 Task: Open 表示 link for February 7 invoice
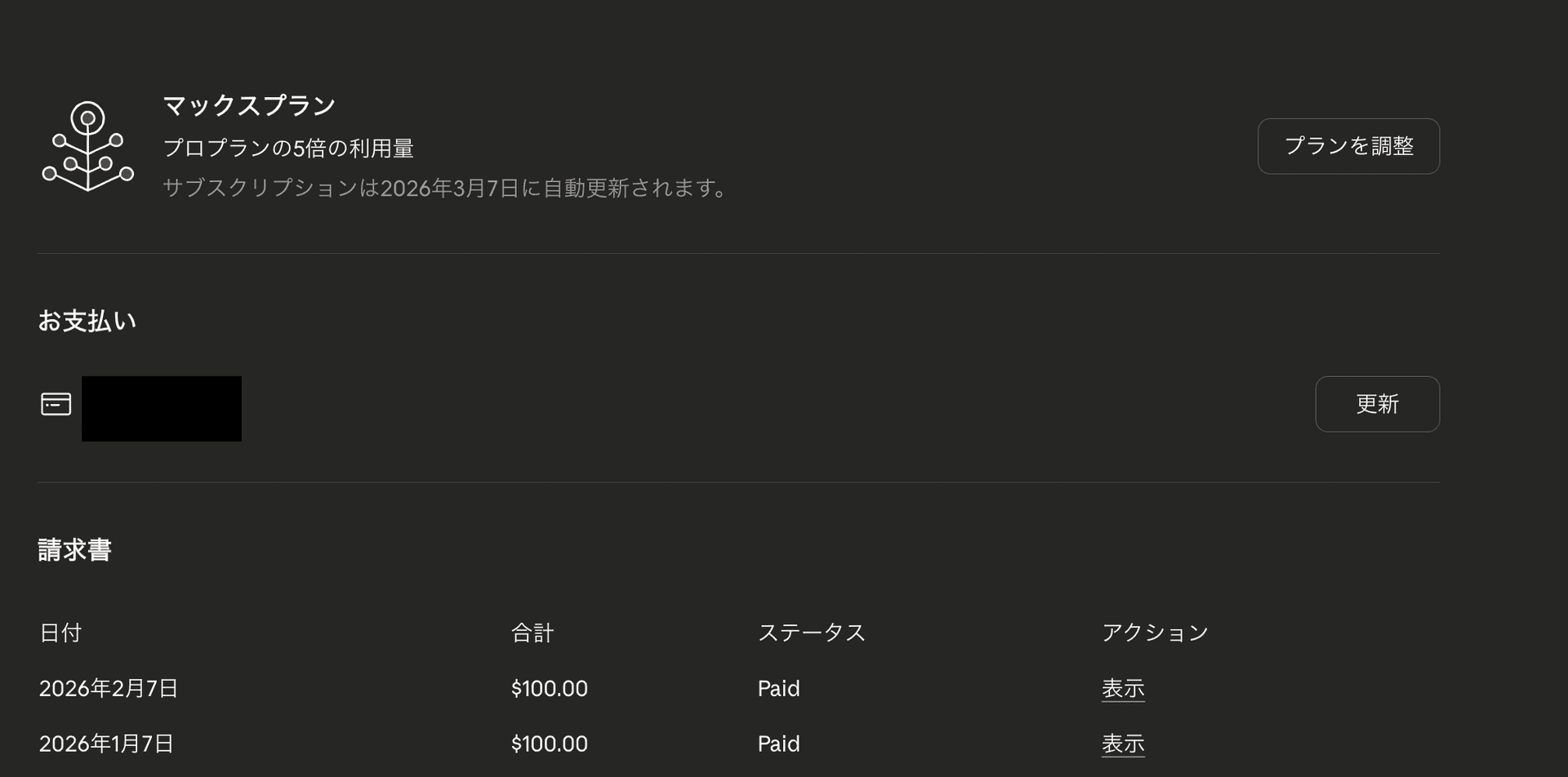click(x=1122, y=689)
